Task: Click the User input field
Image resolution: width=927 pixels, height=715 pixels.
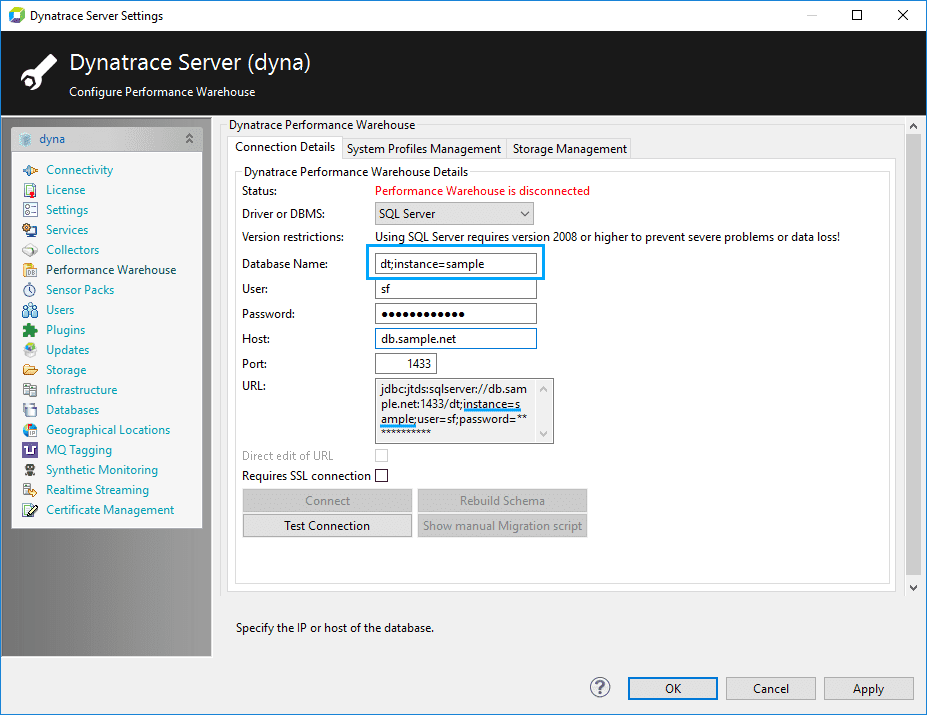Action: coord(456,289)
